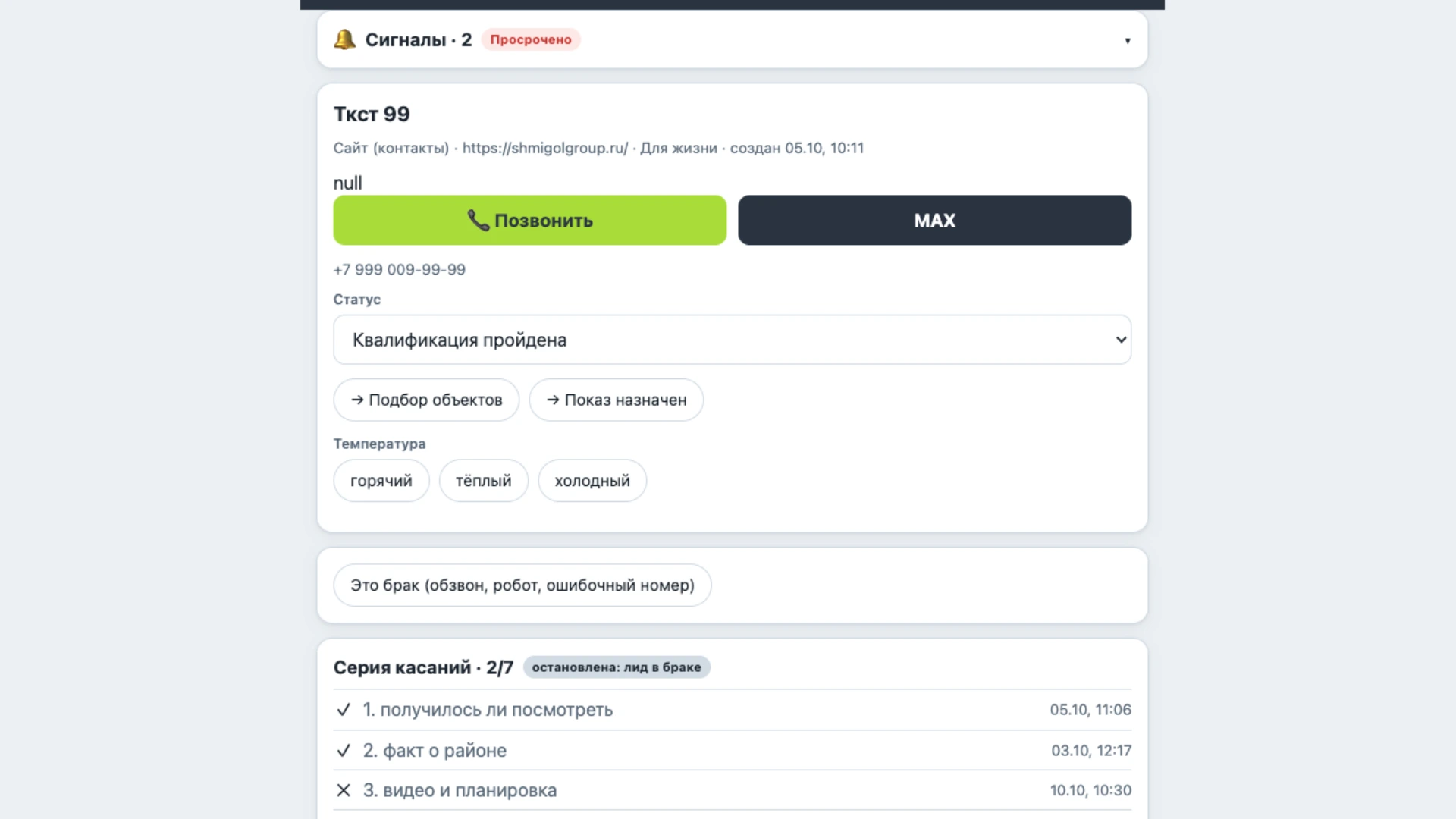Set temperature to горячий
The image size is (1456, 819).
(381, 481)
